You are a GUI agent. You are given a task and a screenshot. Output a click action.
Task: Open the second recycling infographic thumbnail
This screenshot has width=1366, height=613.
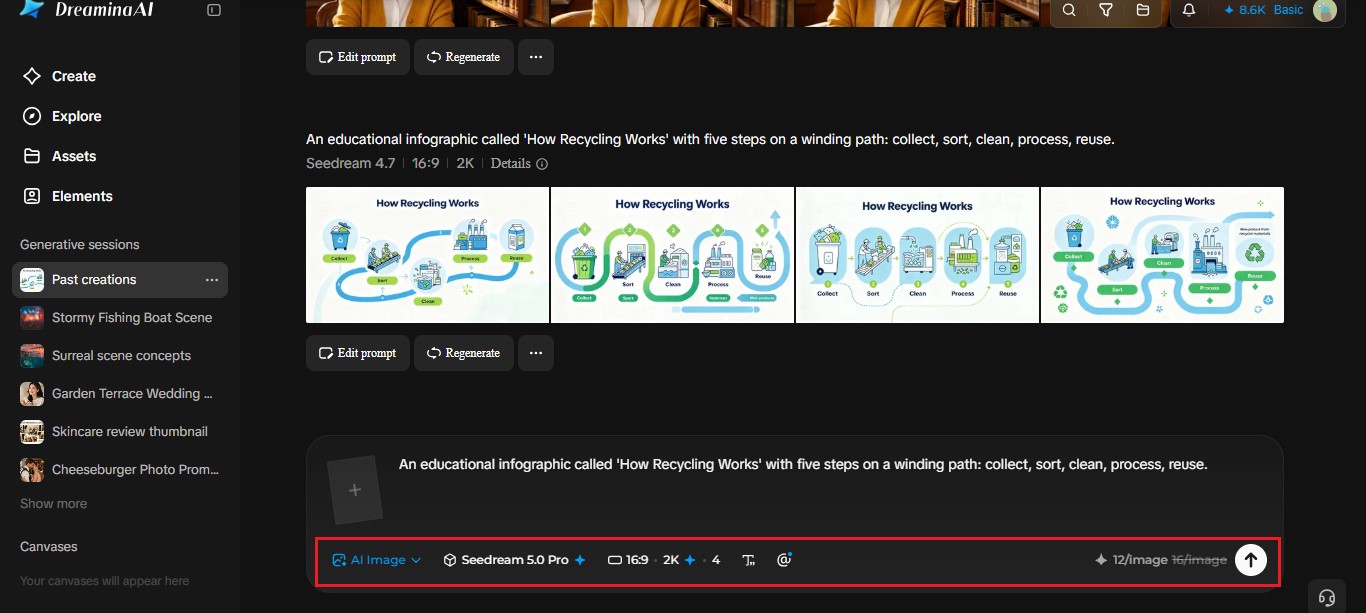pyautogui.click(x=672, y=255)
